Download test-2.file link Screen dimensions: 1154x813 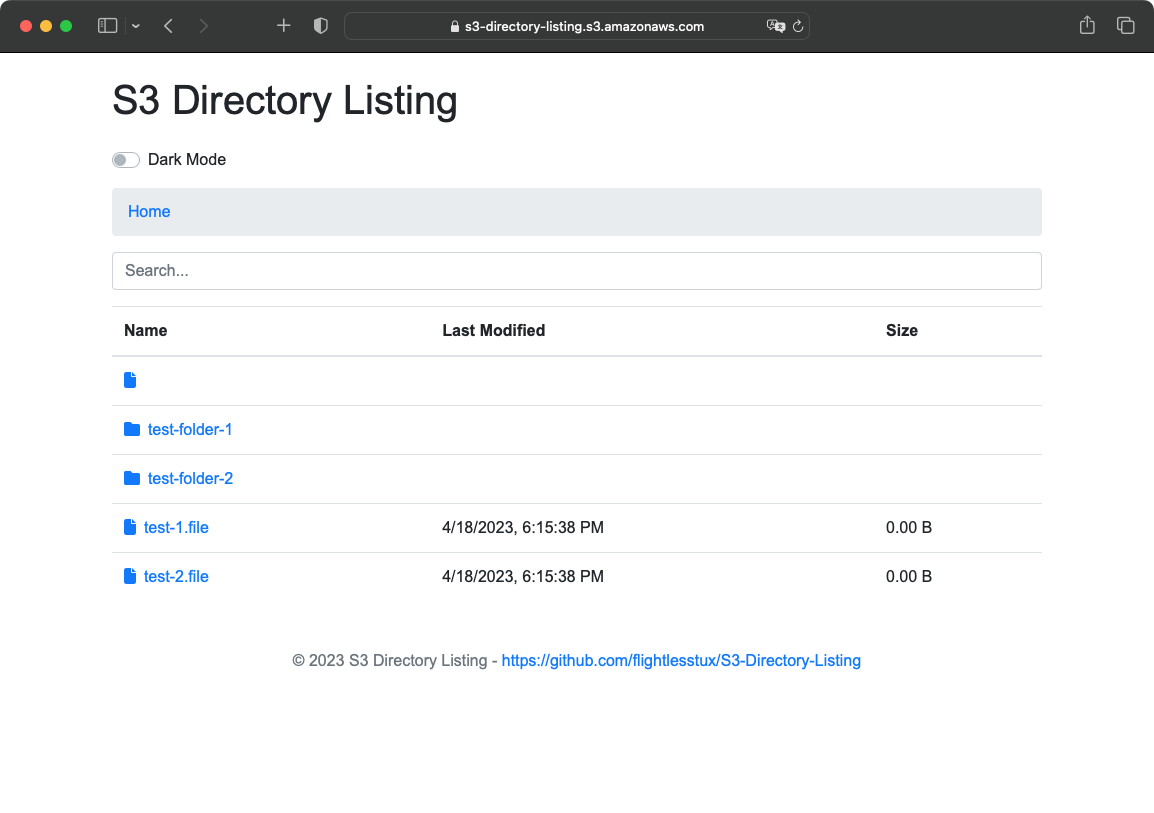(176, 577)
